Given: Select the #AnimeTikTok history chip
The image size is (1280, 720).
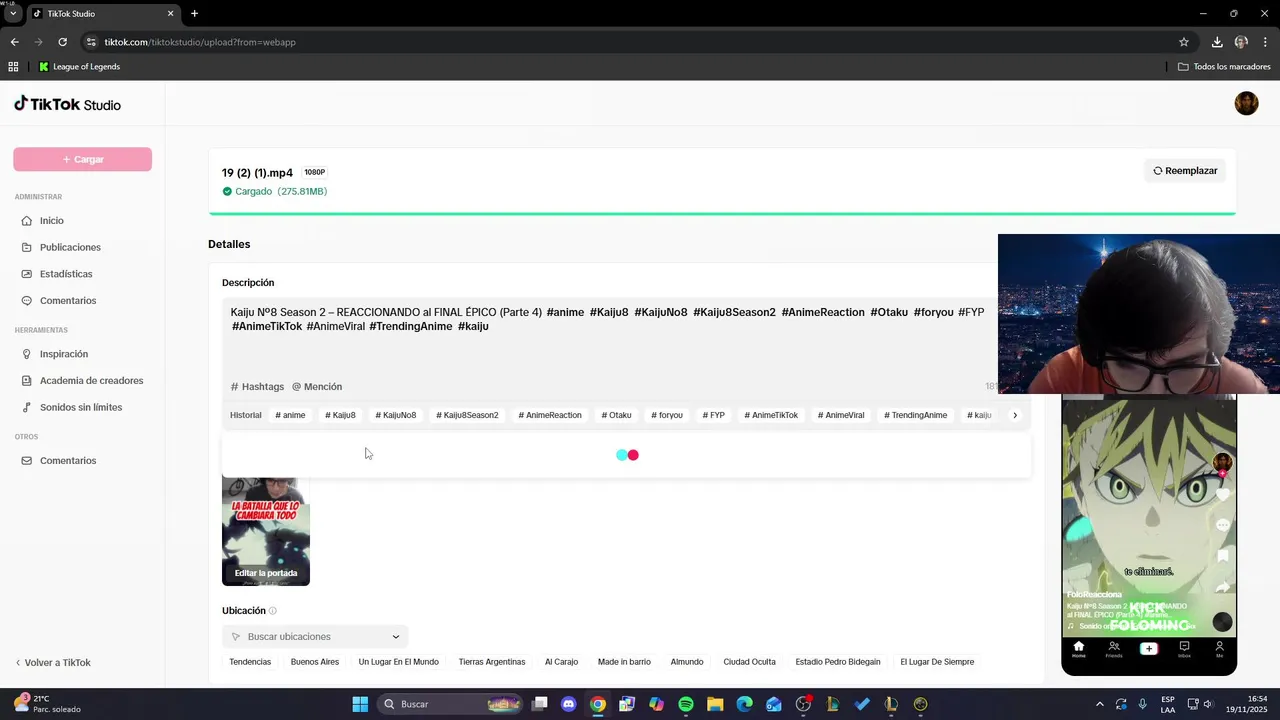Looking at the screenshot, I should click(x=771, y=415).
